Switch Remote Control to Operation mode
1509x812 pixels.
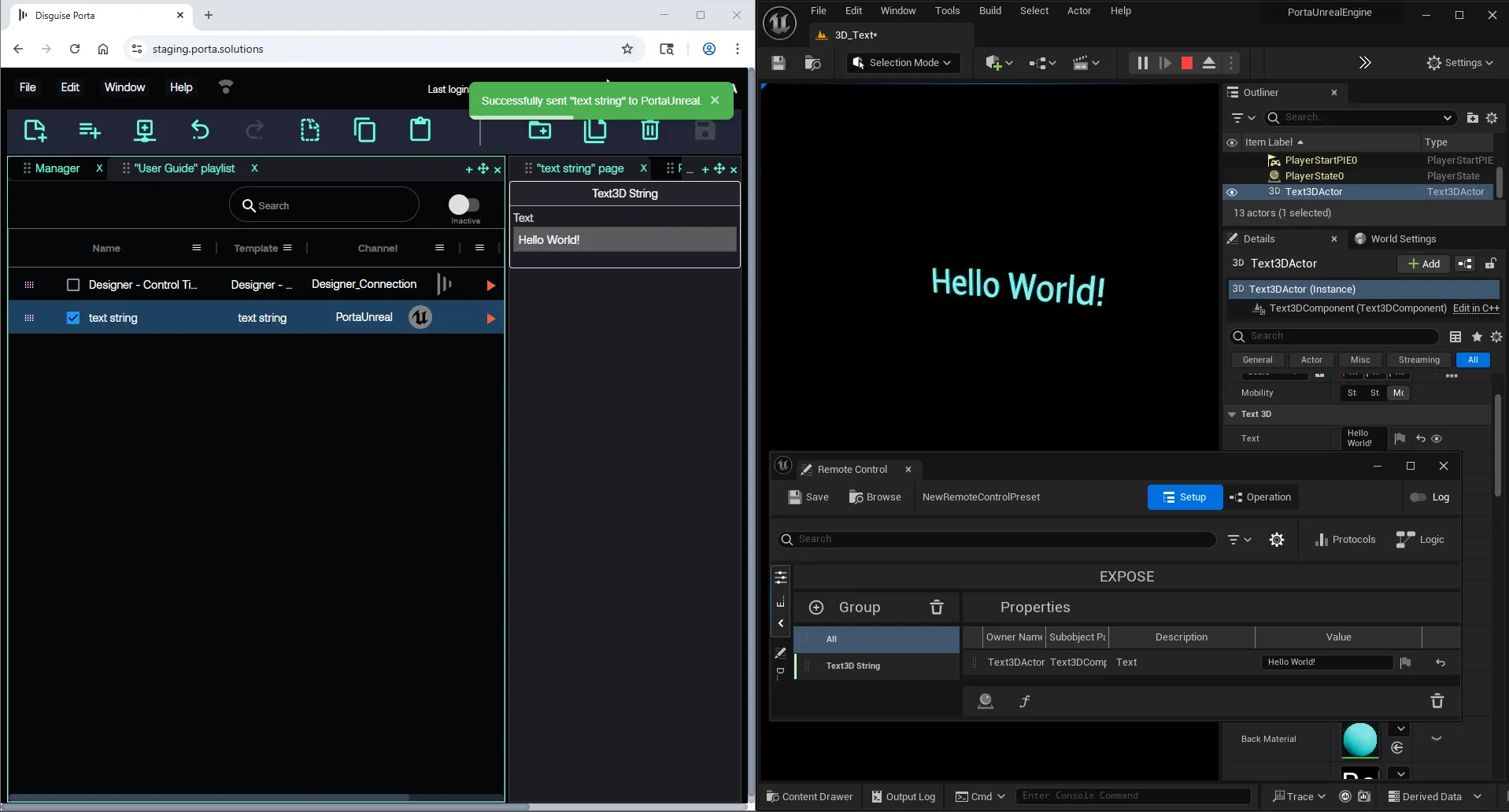1260,497
